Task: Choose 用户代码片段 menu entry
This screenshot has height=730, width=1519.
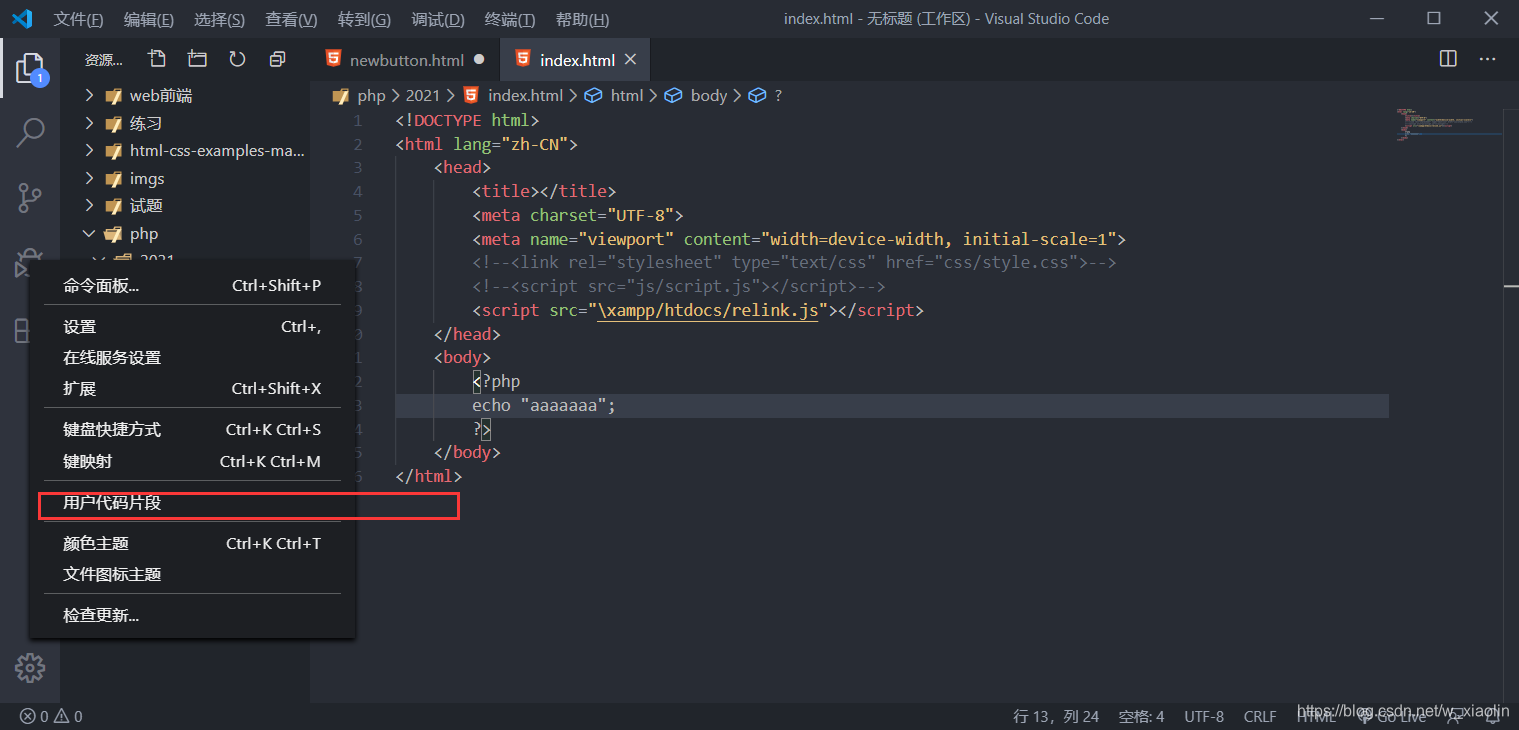Action: pos(192,503)
